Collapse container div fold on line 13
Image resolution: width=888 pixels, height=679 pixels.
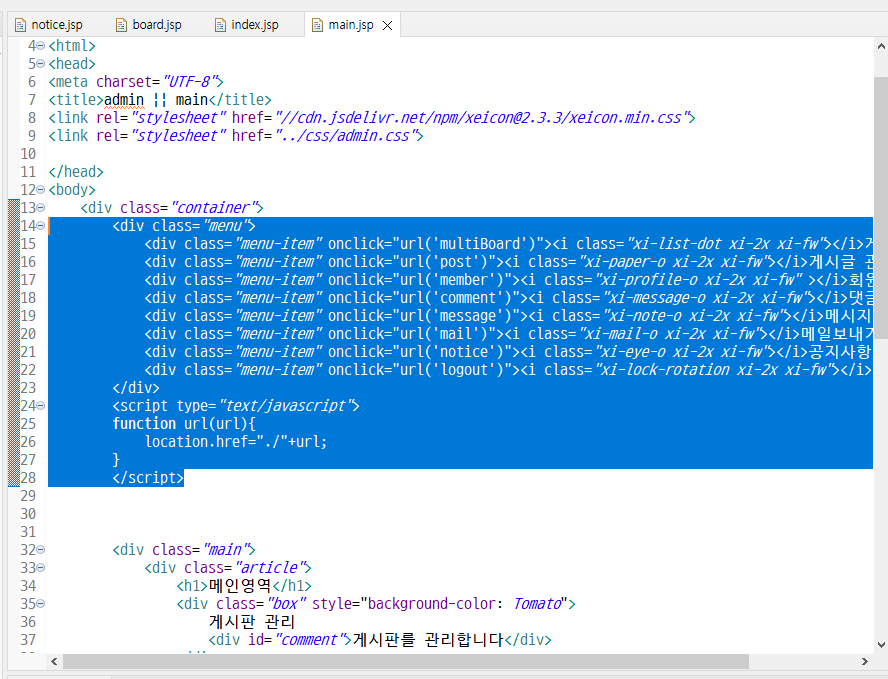point(41,208)
